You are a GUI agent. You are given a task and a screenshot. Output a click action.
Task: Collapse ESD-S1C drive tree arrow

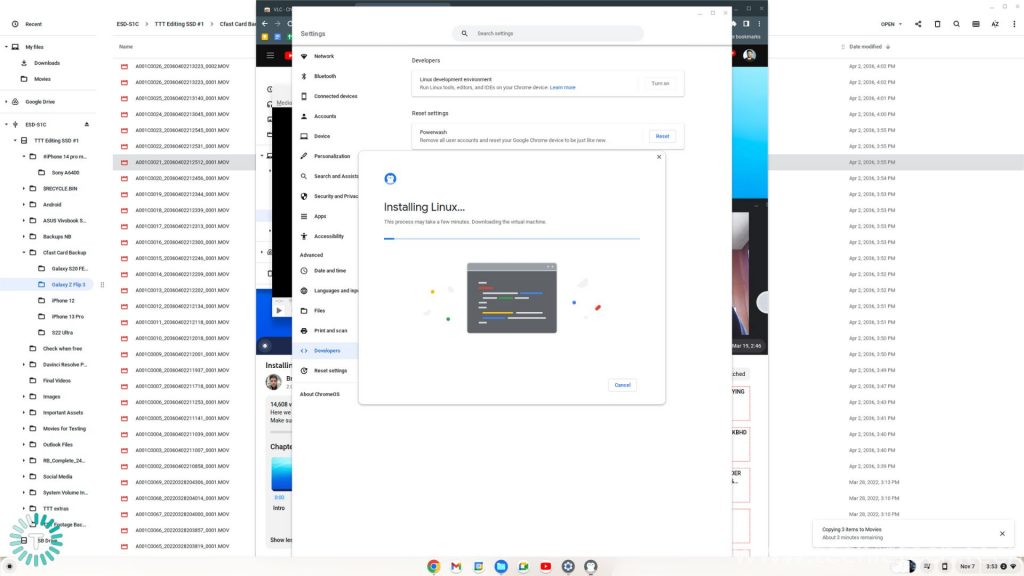7,124
